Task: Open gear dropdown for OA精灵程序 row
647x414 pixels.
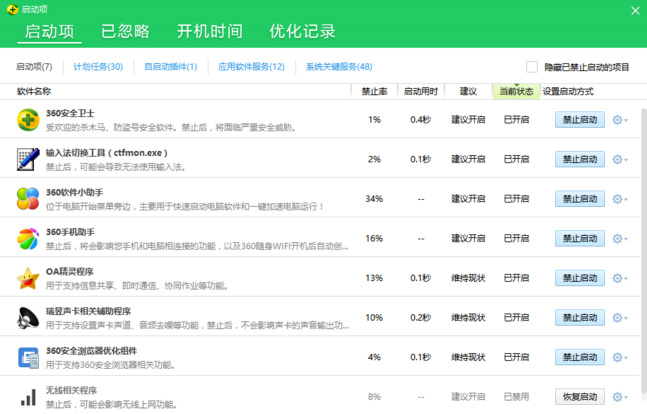Action: pos(620,278)
